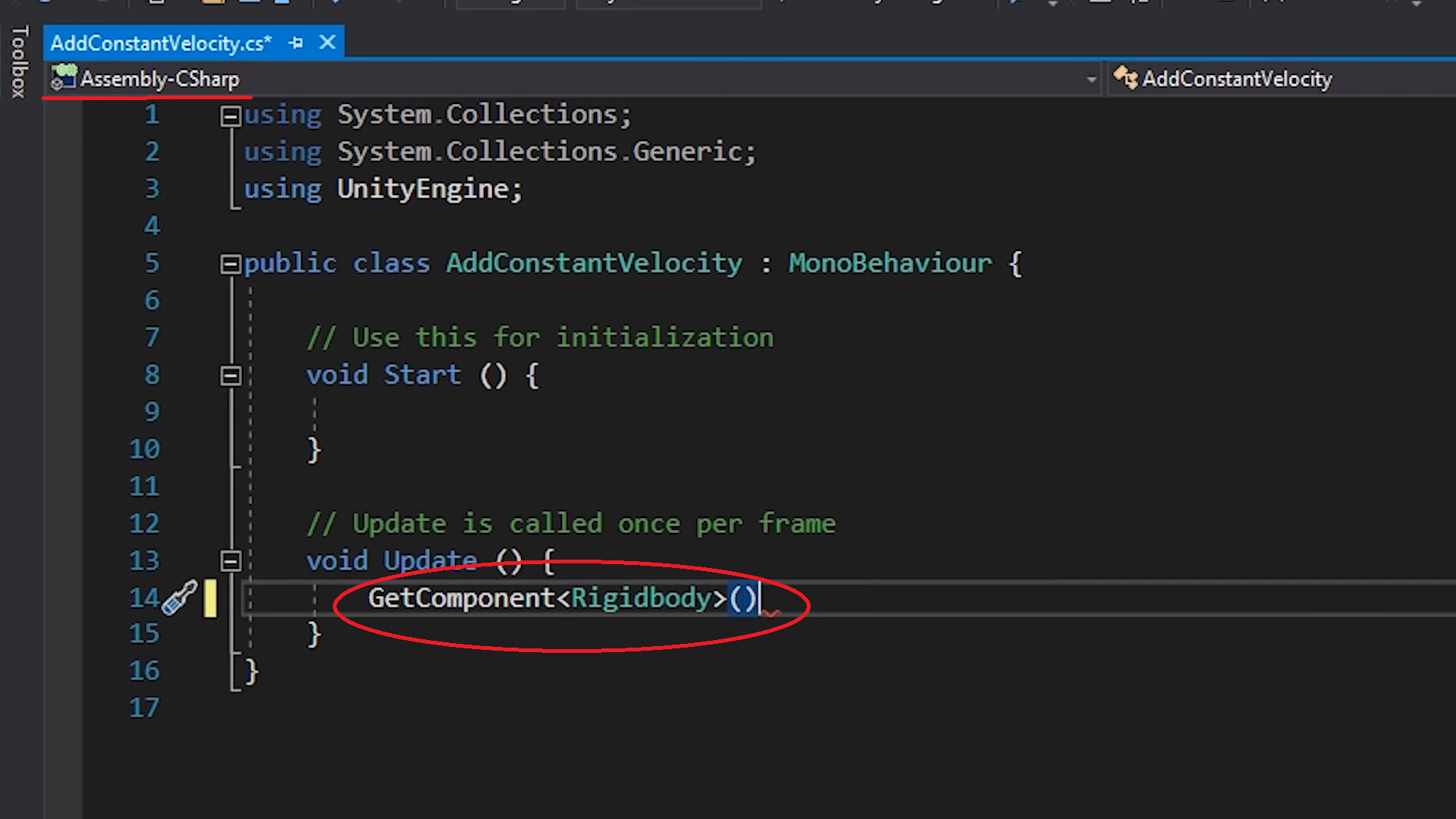This screenshot has width=1456, height=819.
Task: Click the Assembly-CSharp project icon in navigation bar
Action: (x=62, y=78)
